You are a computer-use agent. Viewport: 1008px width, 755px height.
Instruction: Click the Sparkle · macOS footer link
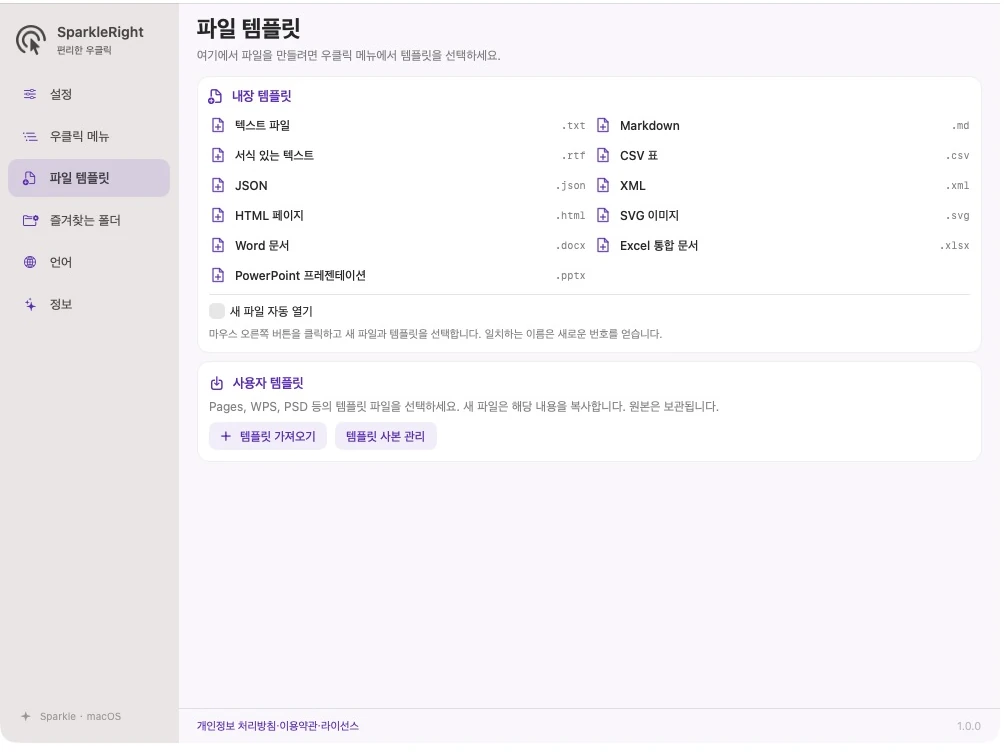click(80, 716)
